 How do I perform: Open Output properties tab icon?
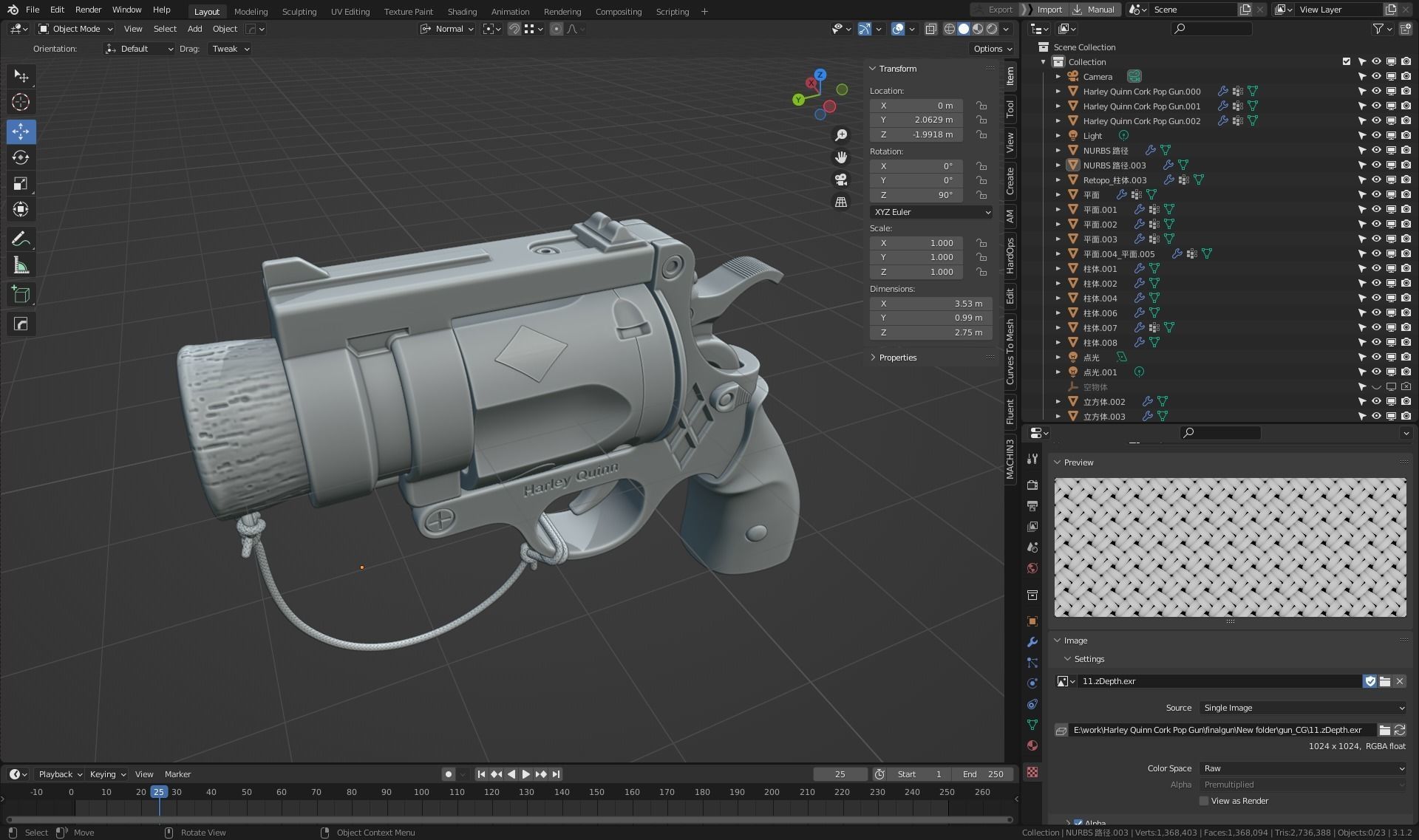tap(1032, 505)
